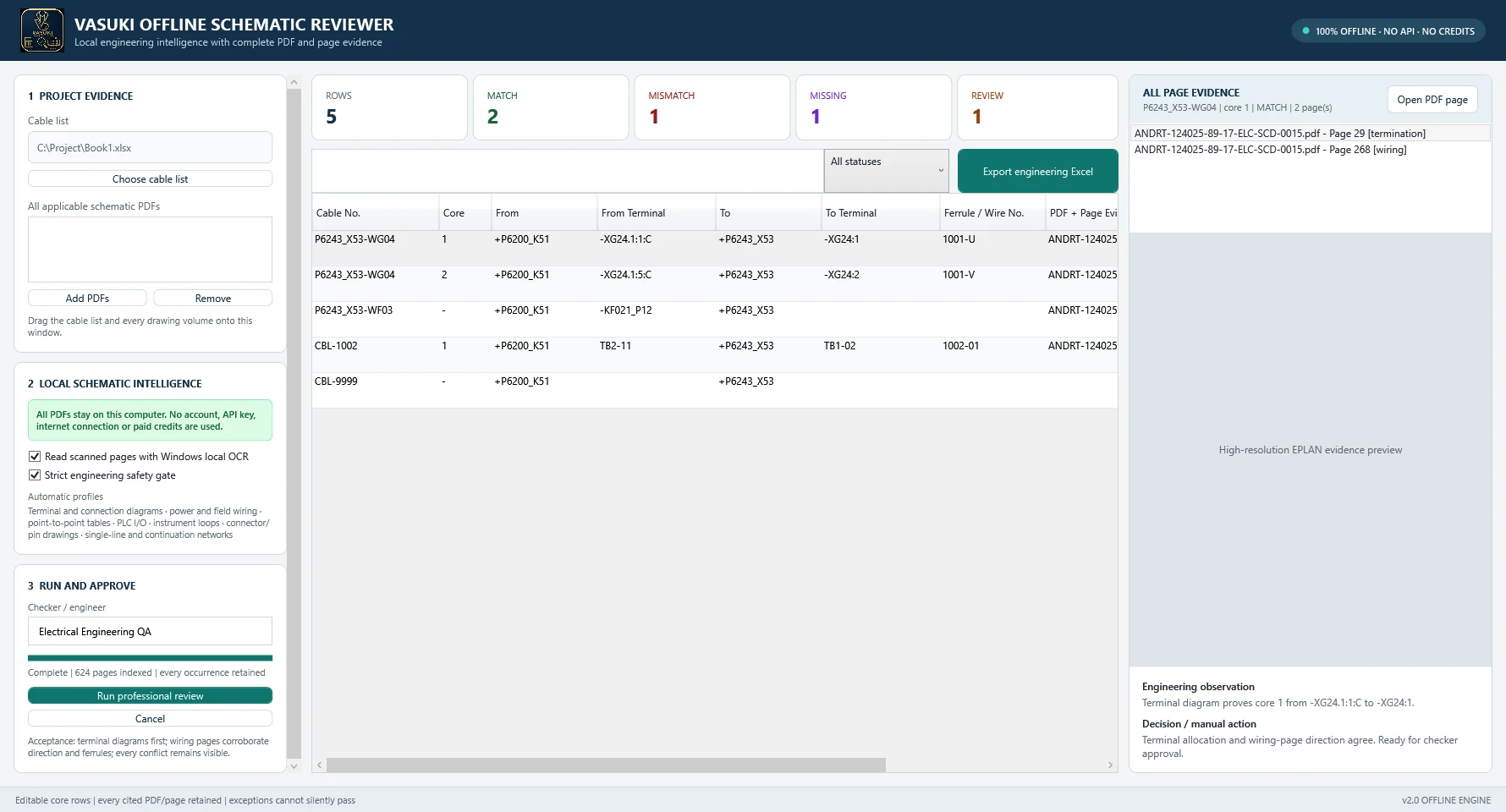Click Open PDF page button
Screen dimensions: 1506x812
1432,100
